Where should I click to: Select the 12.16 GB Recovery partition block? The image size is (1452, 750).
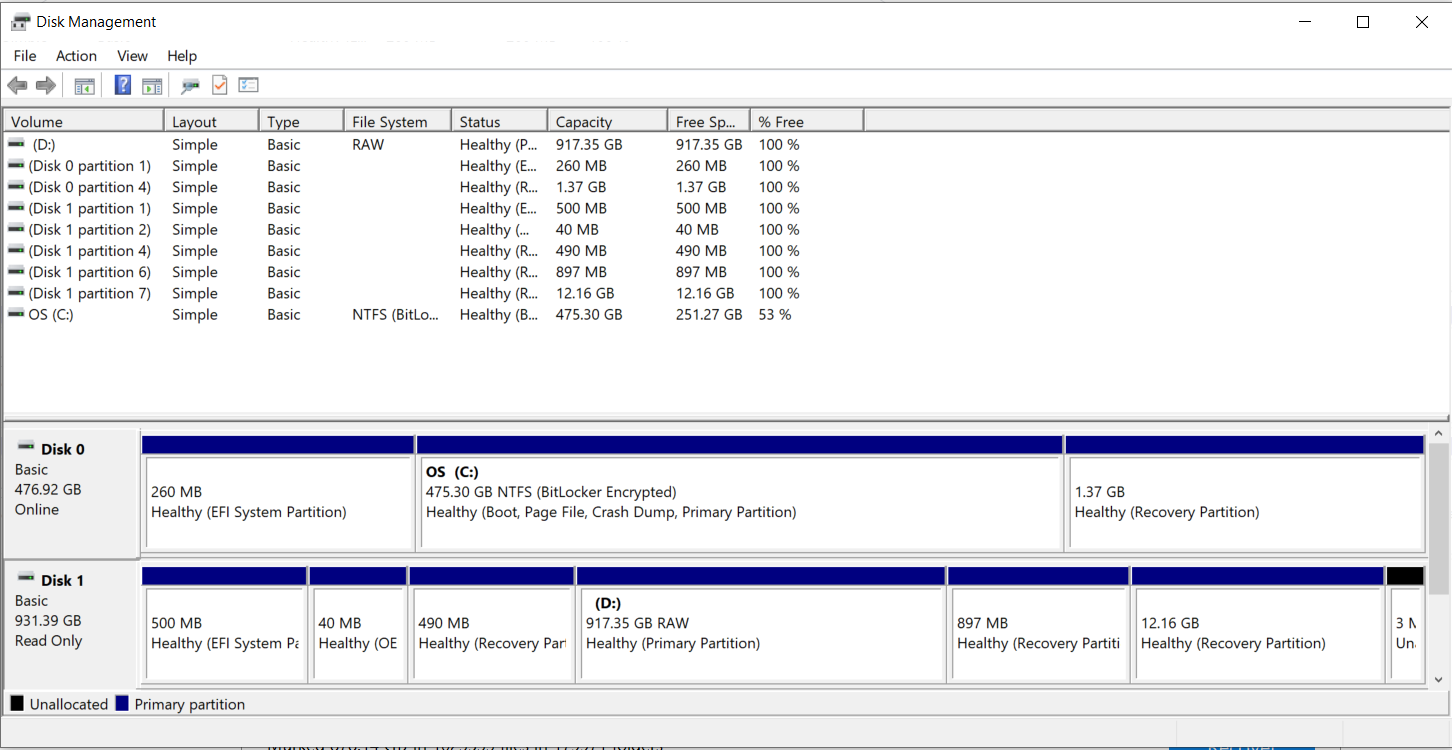click(1258, 625)
